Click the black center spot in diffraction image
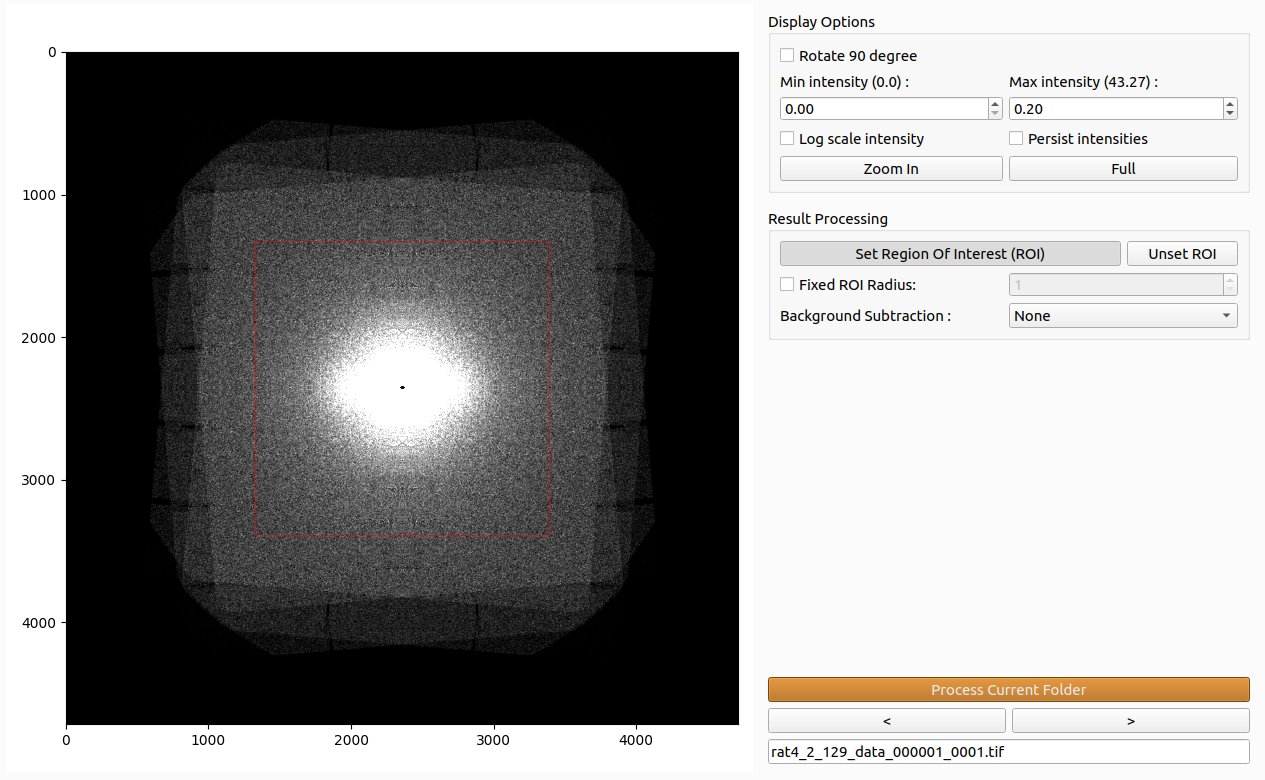 pos(402,387)
